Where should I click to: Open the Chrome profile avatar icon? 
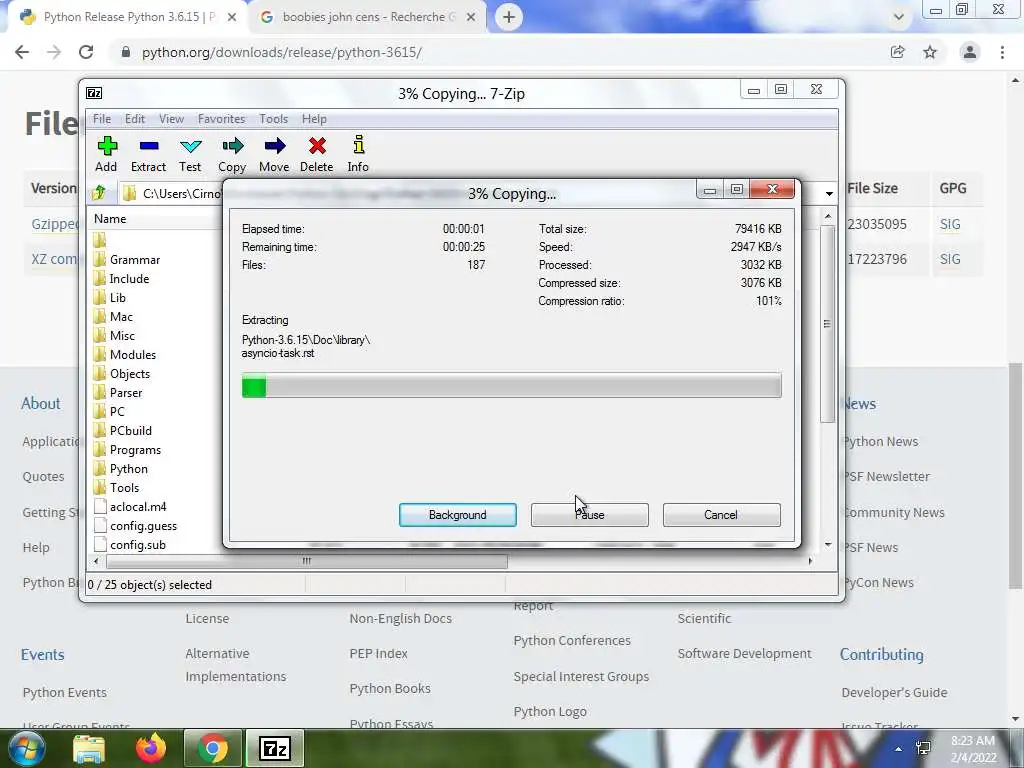coord(970,52)
